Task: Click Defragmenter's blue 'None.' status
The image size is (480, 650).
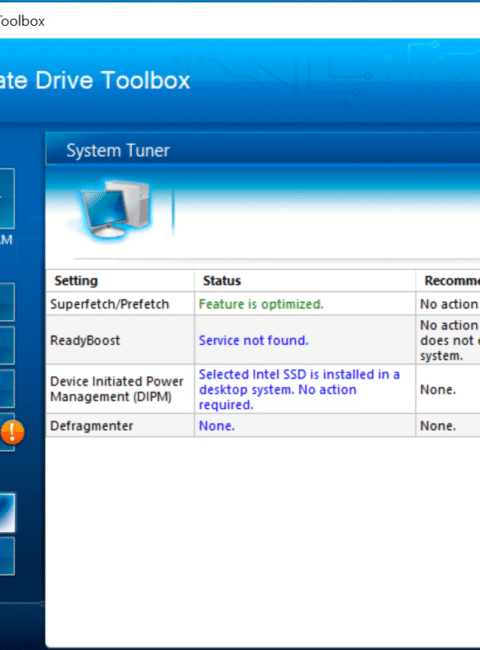Action: [x=217, y=426]
